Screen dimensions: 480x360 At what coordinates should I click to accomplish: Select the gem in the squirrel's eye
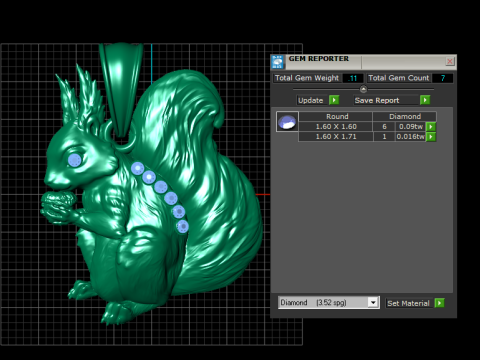coord(75,160)
